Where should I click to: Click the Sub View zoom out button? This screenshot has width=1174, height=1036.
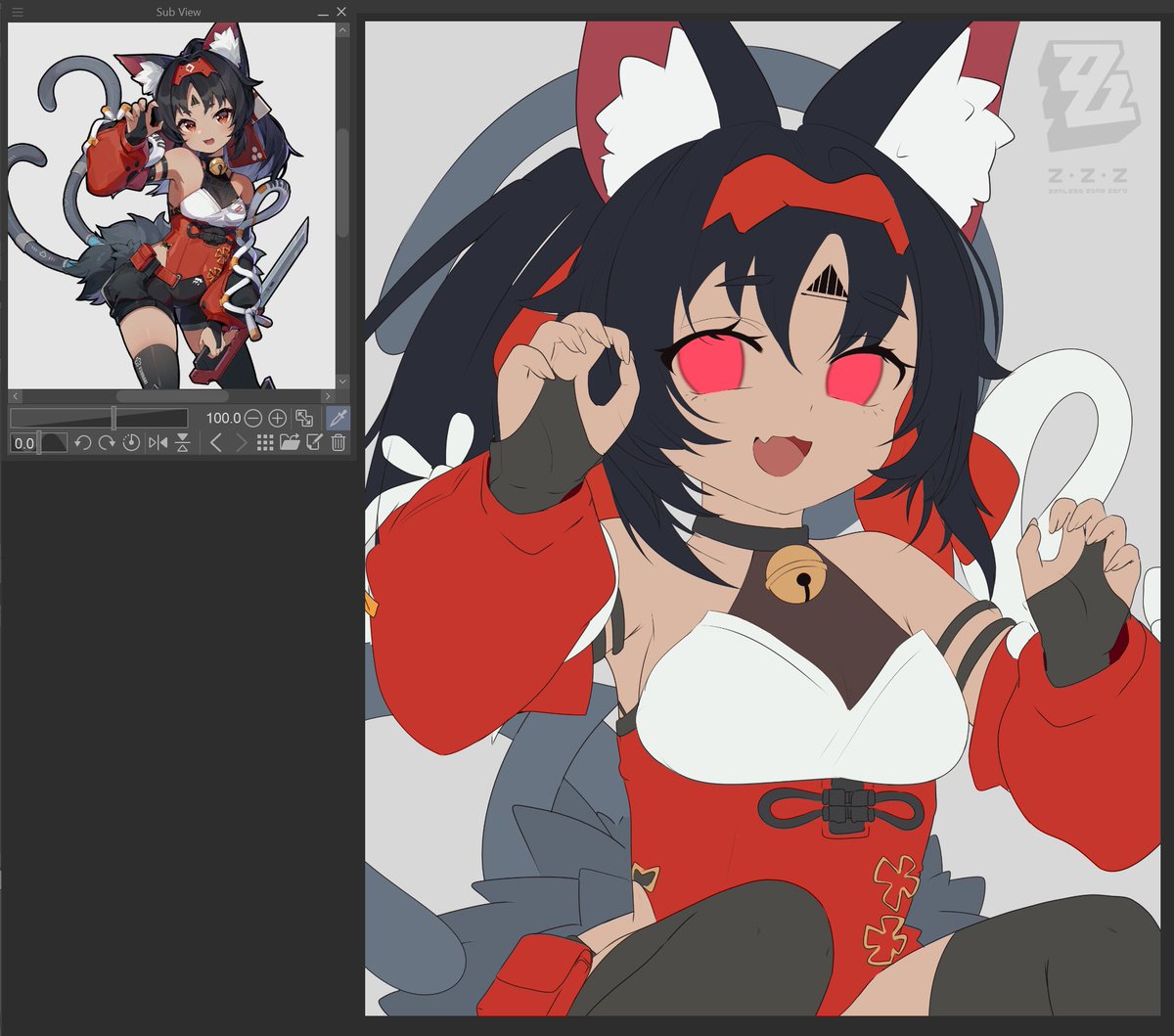click(x=252, y=418)
